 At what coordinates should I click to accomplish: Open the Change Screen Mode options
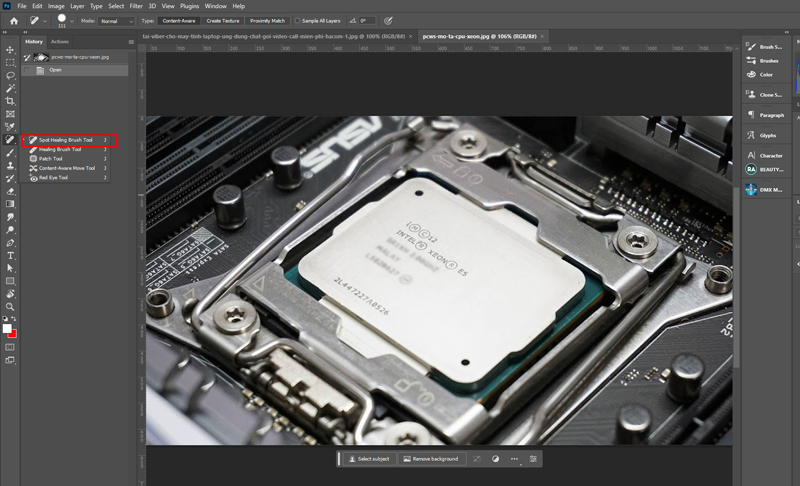[x=10, y=360]
